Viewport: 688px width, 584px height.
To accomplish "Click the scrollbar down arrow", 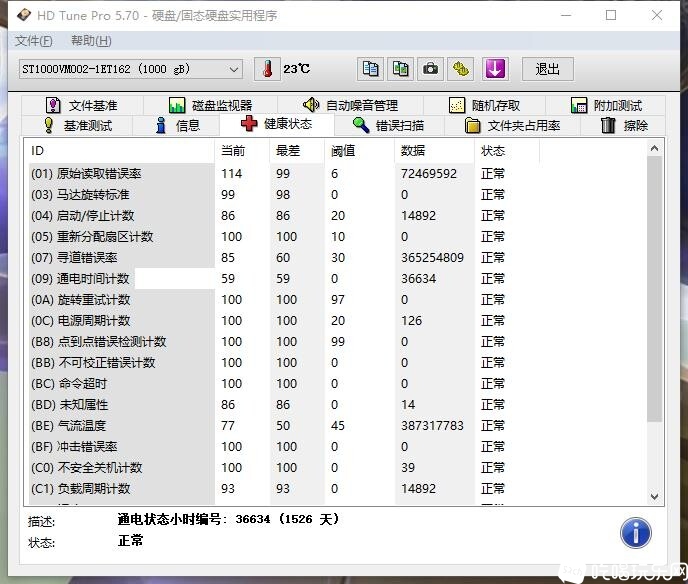I will [654, 496].
